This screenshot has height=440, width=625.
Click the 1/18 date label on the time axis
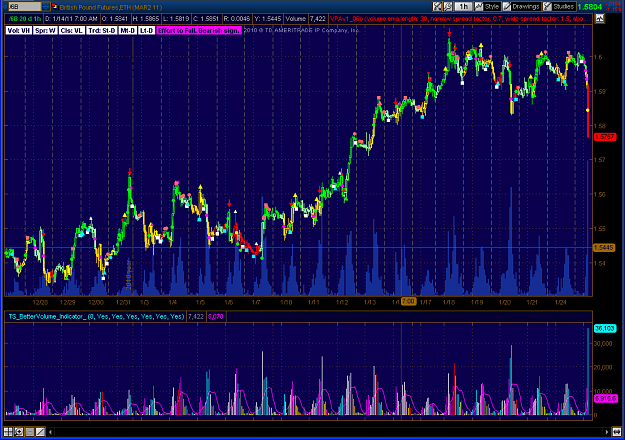click(449, 302)
